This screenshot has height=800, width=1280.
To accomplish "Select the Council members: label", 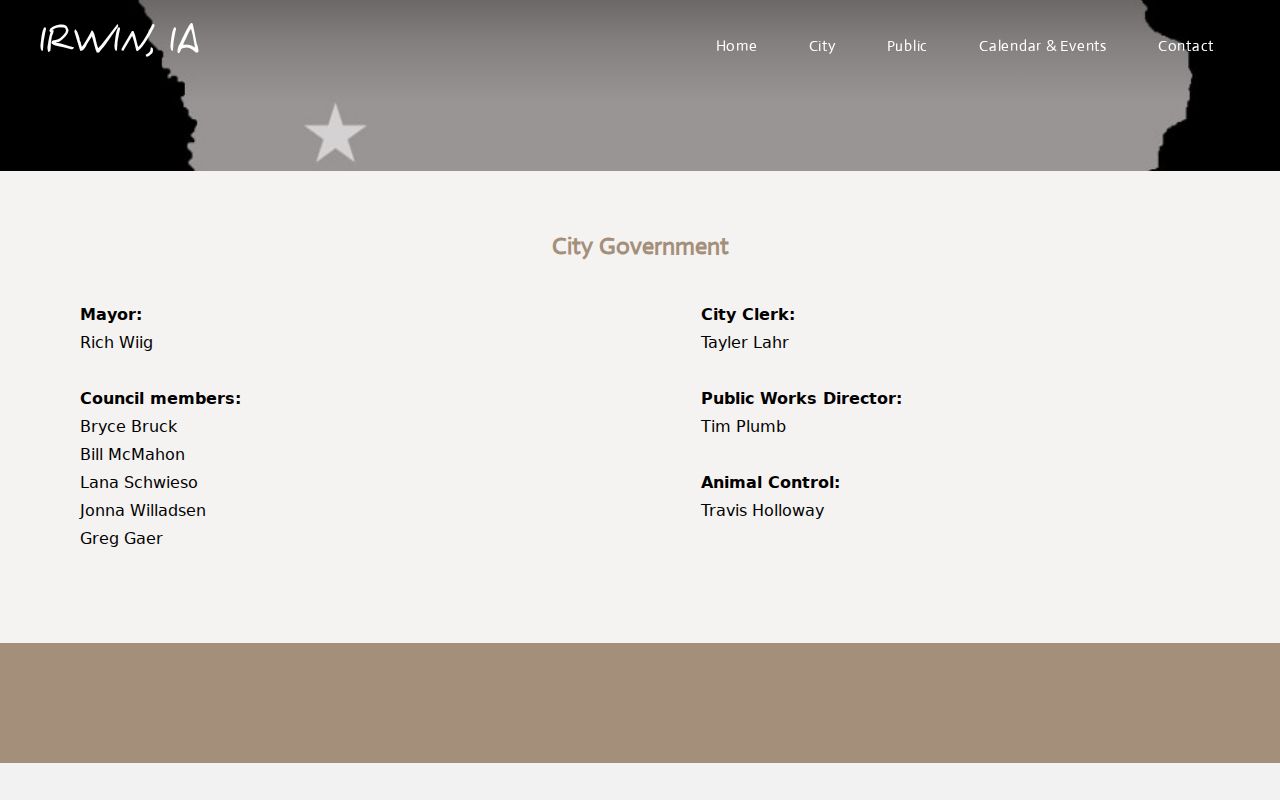I will (x=160, y=398).
